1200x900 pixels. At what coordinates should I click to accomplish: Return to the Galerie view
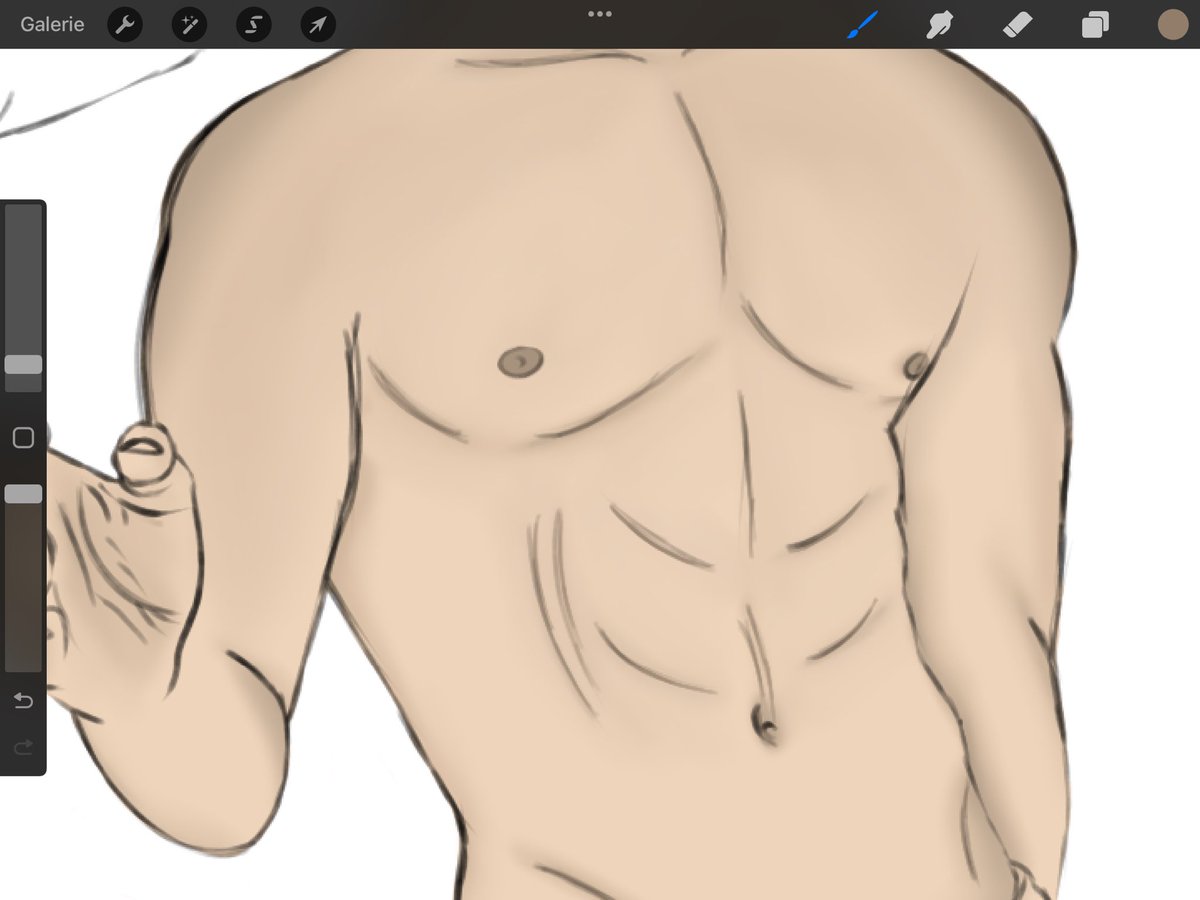coord(52,24)
